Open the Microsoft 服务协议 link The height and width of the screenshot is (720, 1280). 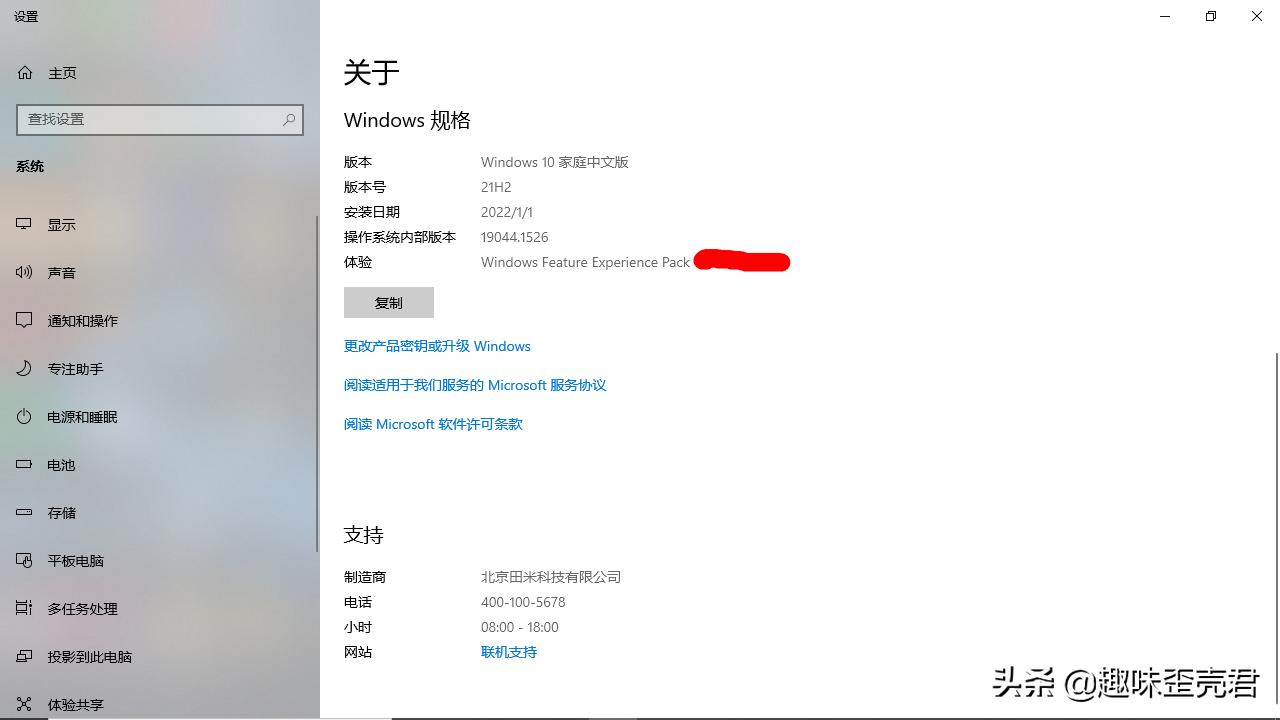[475, 384]
